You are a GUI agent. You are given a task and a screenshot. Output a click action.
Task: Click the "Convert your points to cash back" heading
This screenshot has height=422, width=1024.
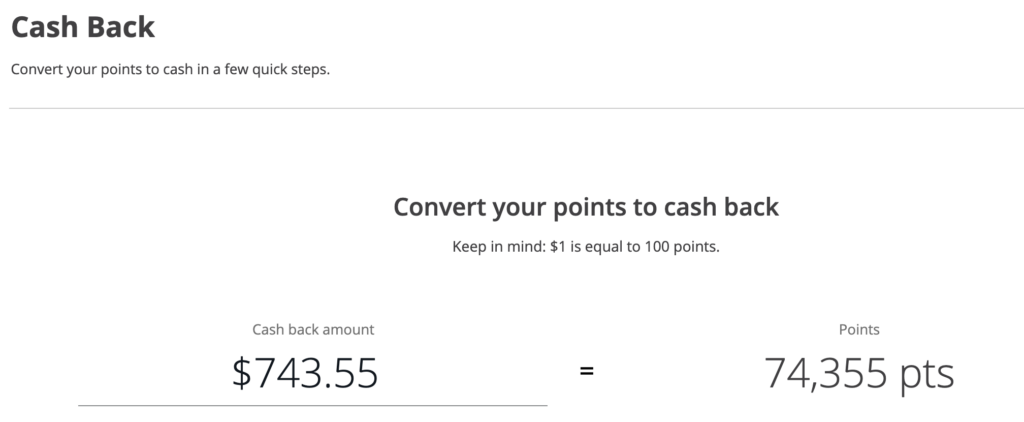click(x=586, y=207)
